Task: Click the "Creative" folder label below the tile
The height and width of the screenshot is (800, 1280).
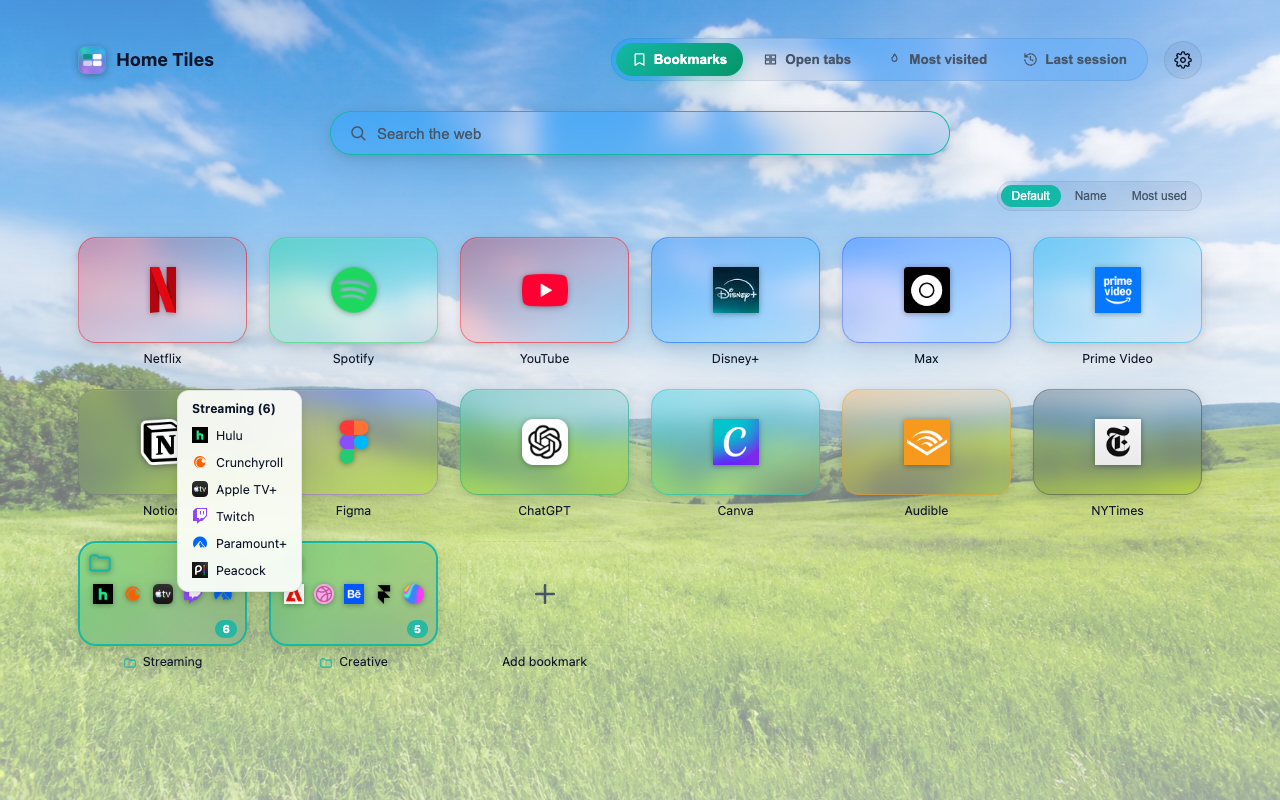Action: [x=363, y=662]
